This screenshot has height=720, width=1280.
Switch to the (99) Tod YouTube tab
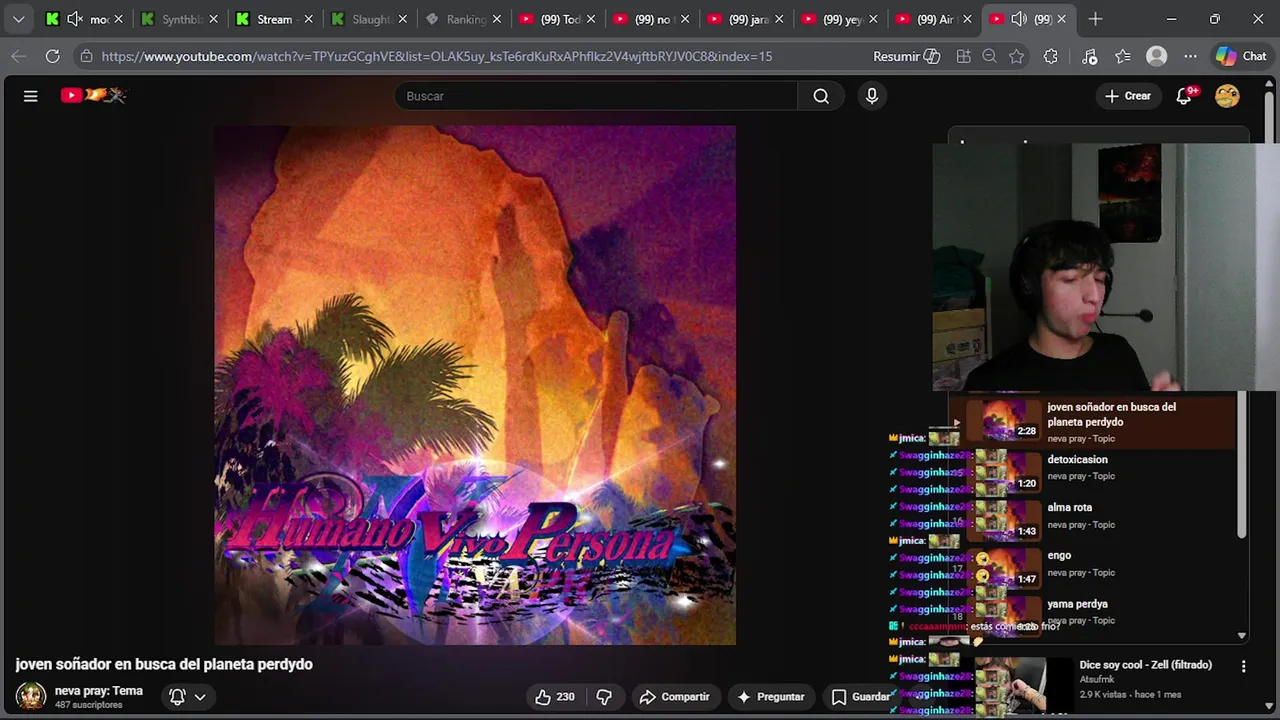click(x=558, y=19)
